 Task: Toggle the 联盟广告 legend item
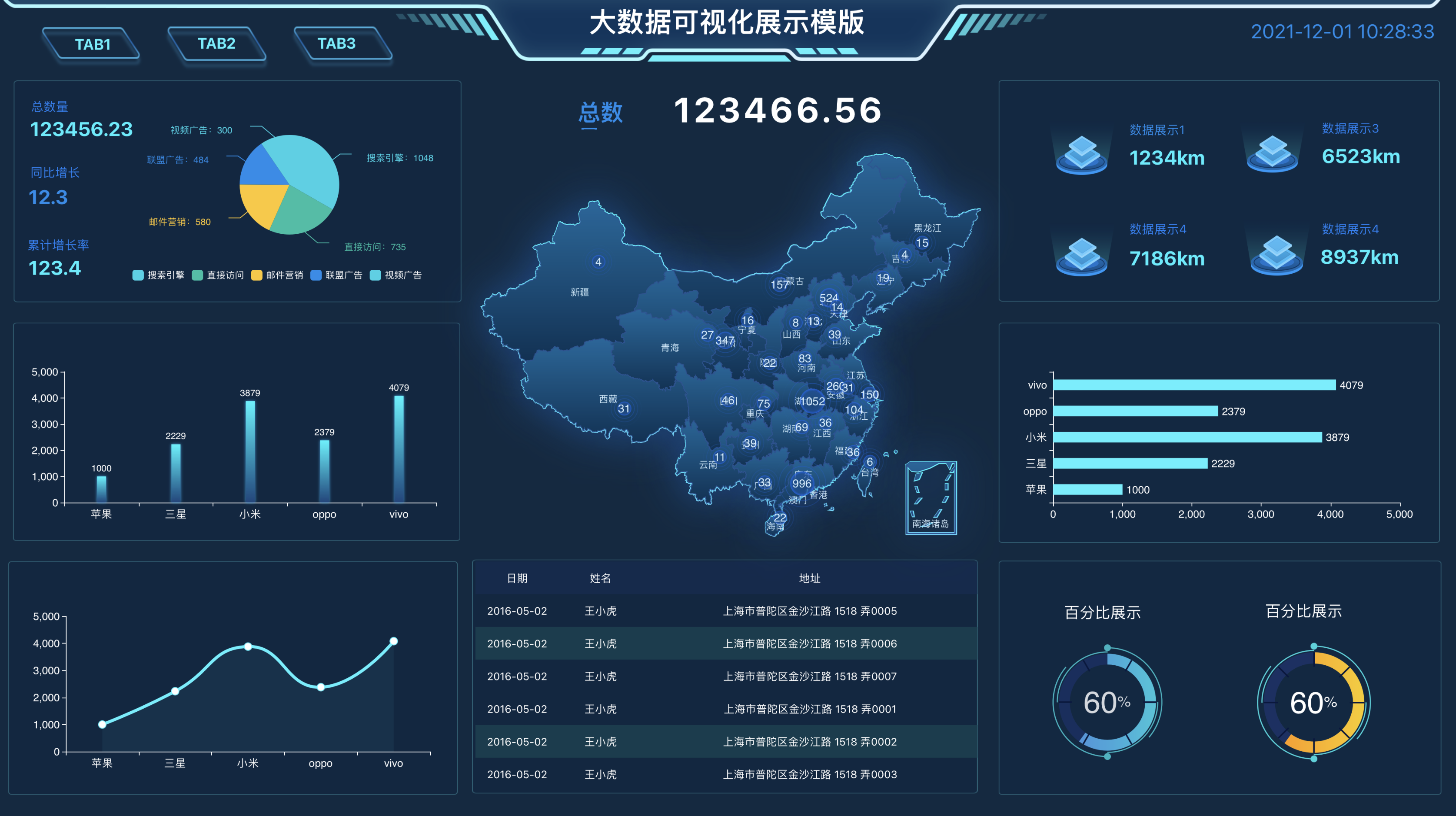[x=337, y=275]
